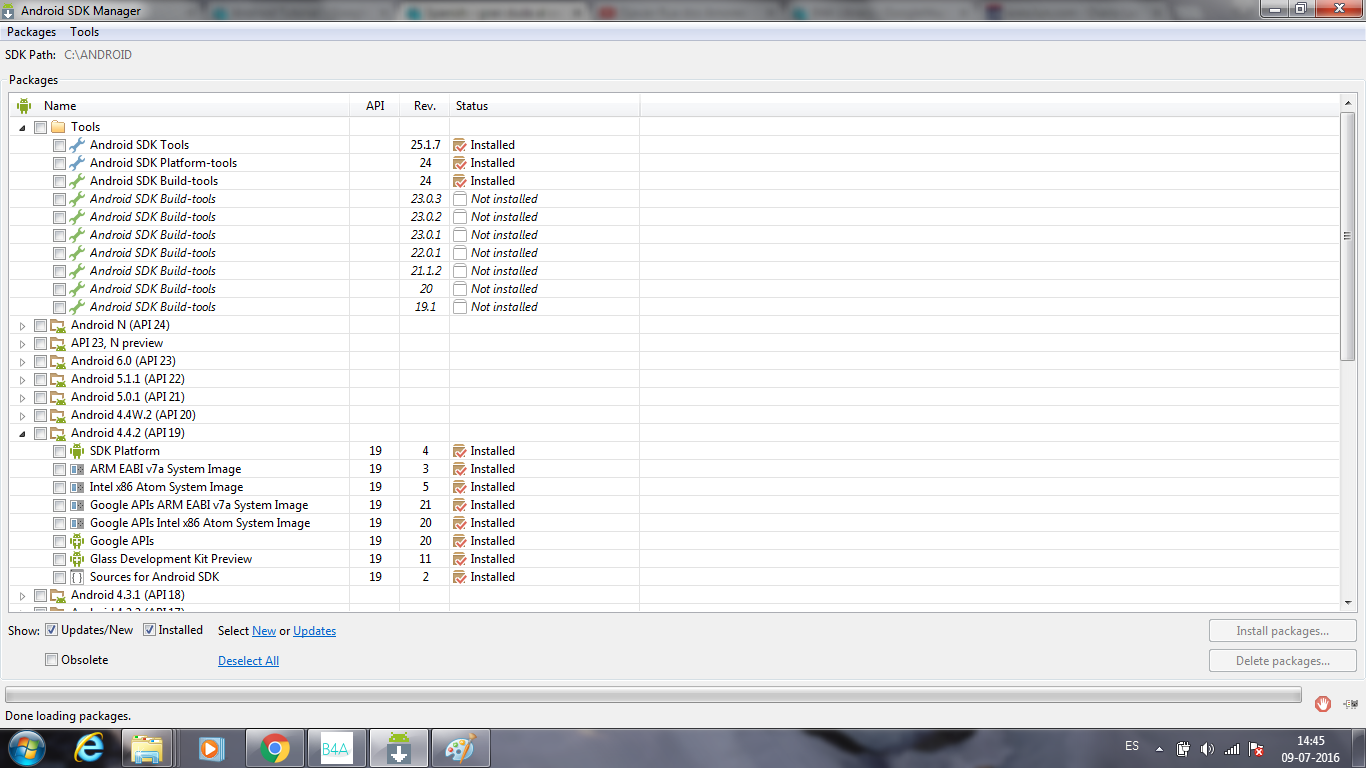Open the Packages menu
Image resolution: width=1366 pixels, height=768 pixels.
coord(31,32)
